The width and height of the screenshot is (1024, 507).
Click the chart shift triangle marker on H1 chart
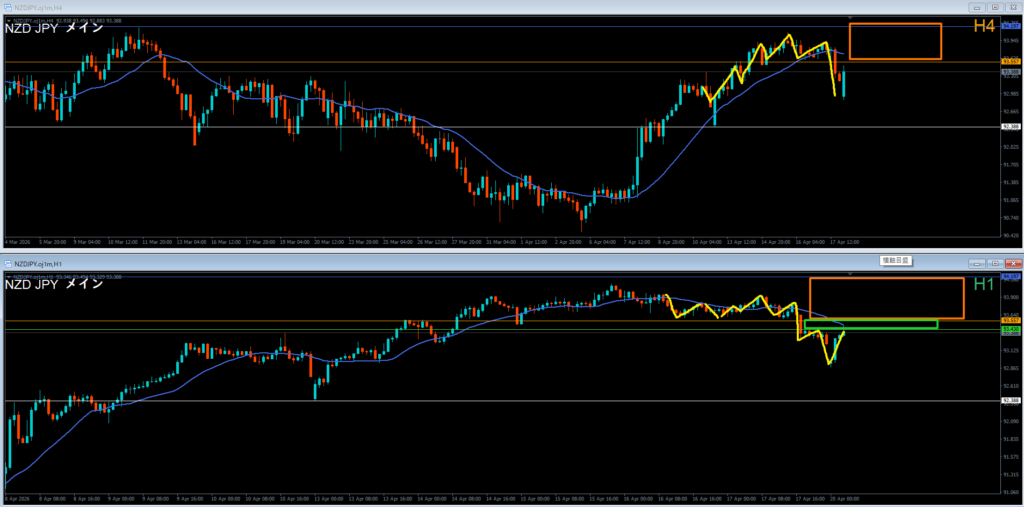tap(850, 272)
